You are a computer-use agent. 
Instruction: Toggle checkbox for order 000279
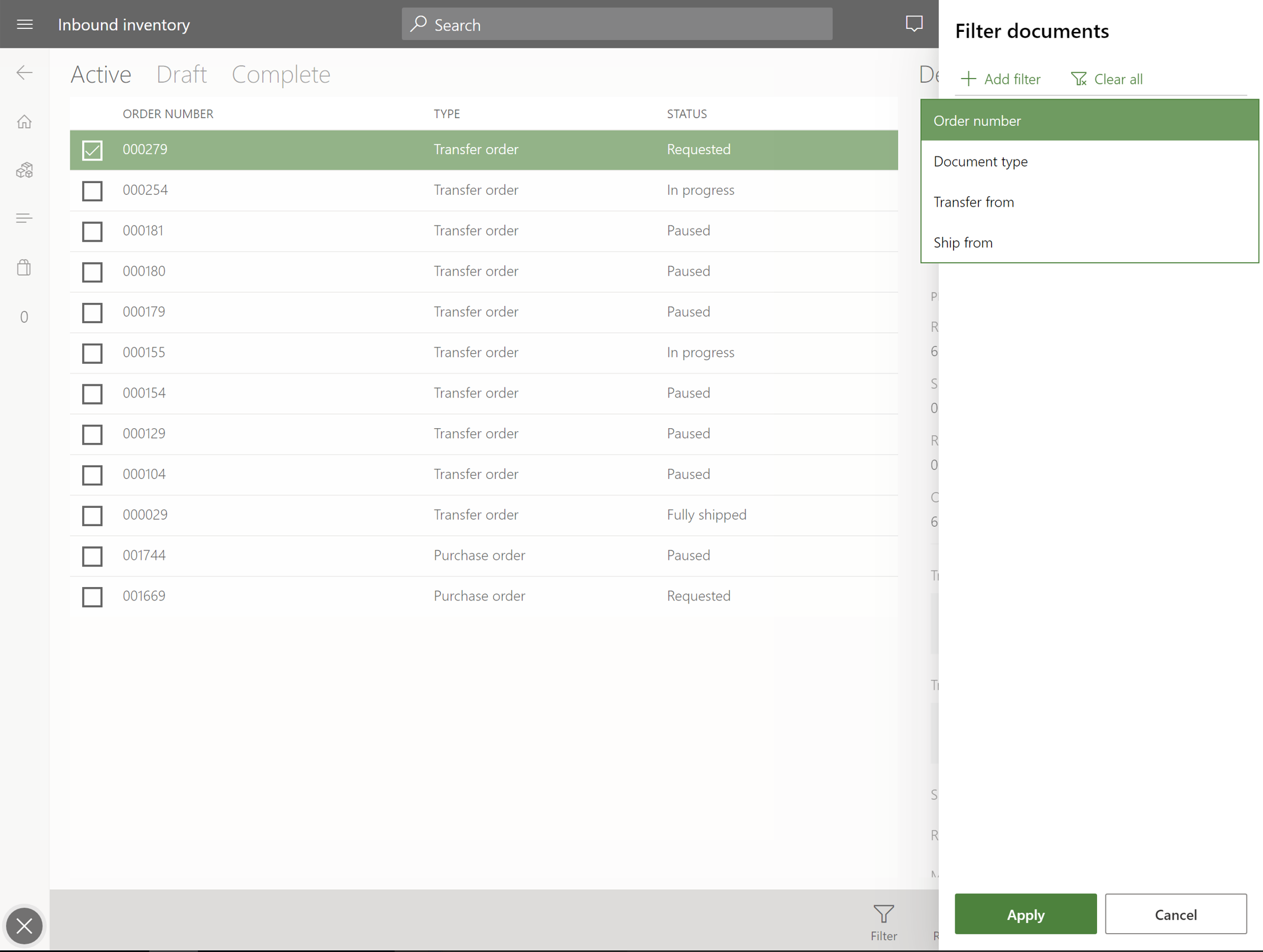point(92,150)
